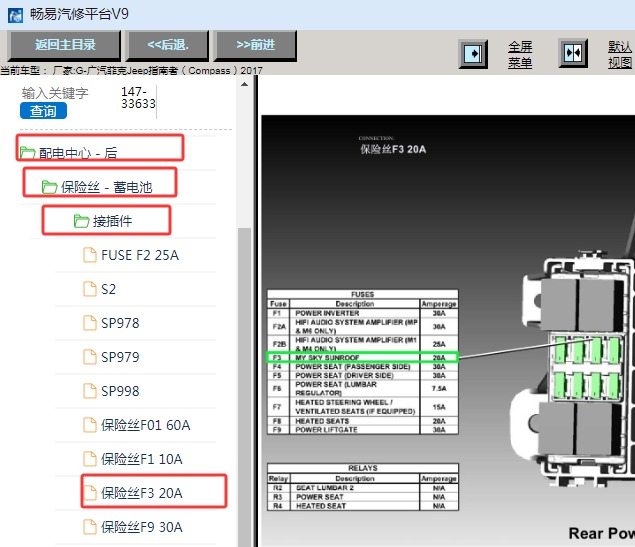Open FUSE F2 25A document
The height and width of the screenshot is (547, 635).
[140, 255]
